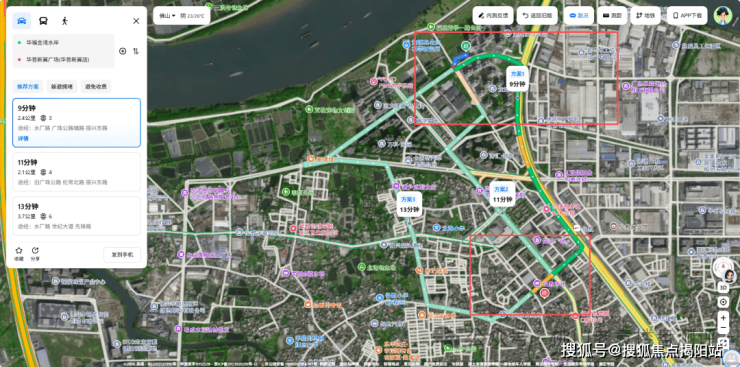Toggle the 3D map view

click(723, 286)
